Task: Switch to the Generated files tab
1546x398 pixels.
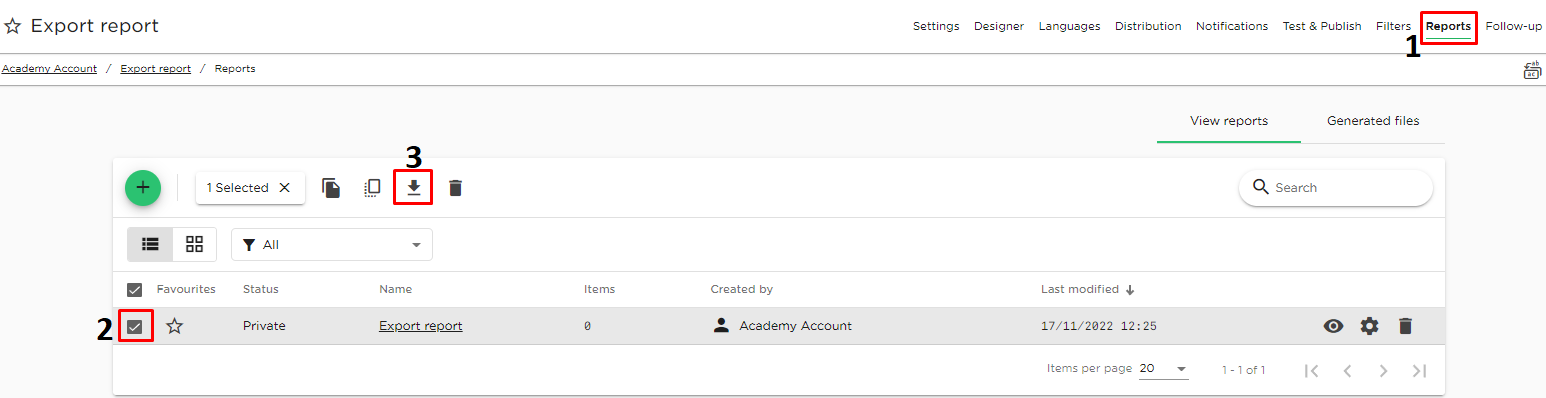Action: click(1373, 121)
